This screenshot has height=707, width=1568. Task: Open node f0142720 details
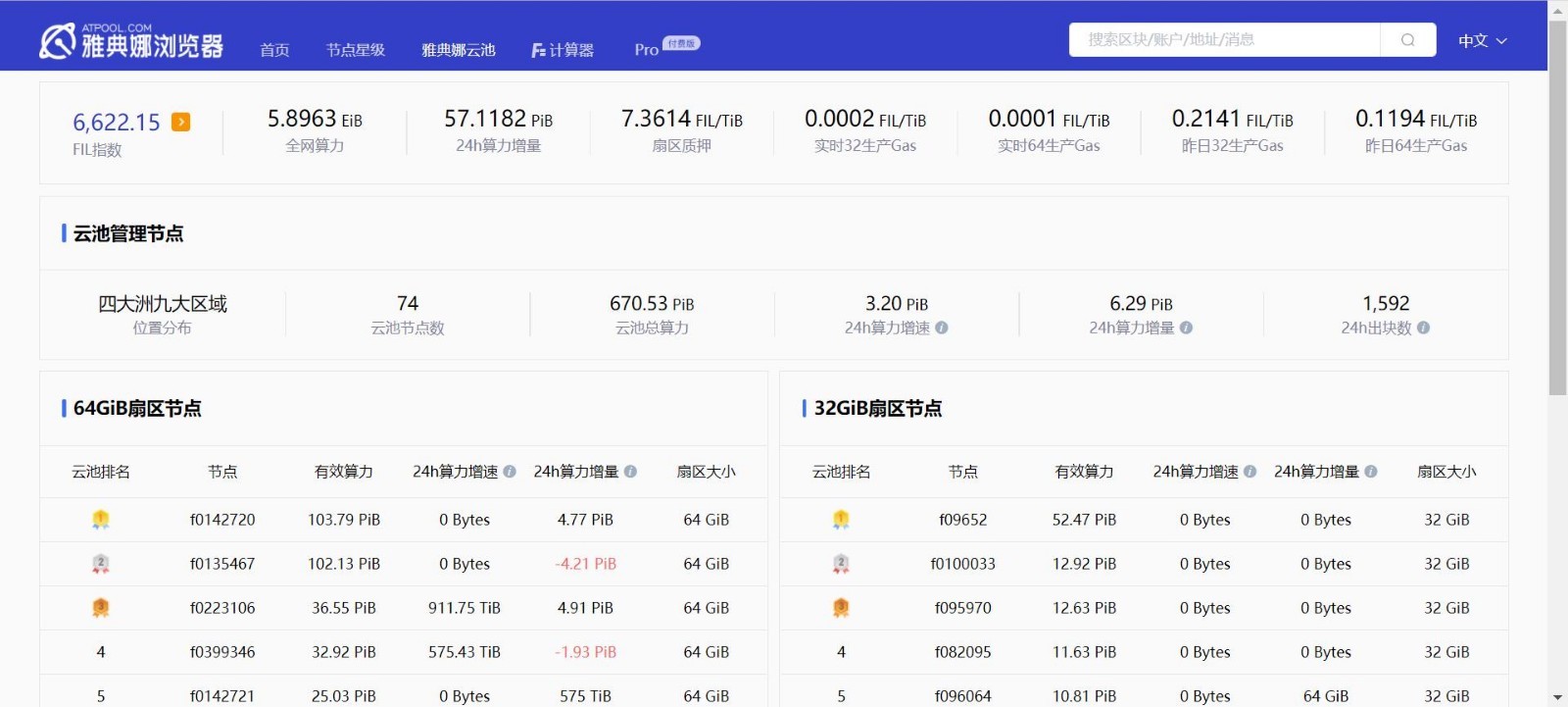222,520
